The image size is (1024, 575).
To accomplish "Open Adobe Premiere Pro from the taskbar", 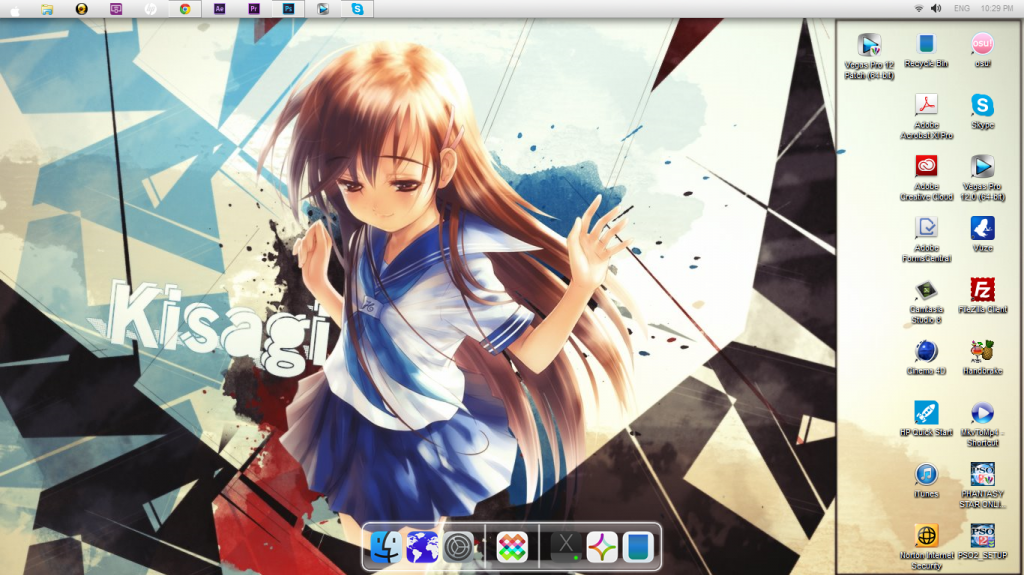I will click(254, 9).
